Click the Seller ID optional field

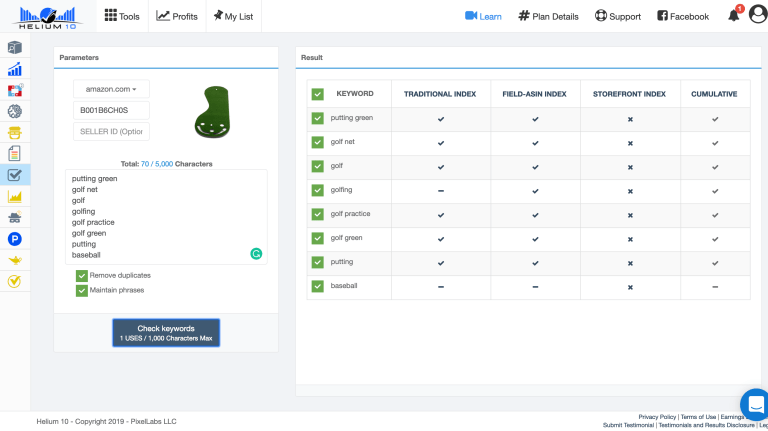pyautogui.click(x=111, y=131)
